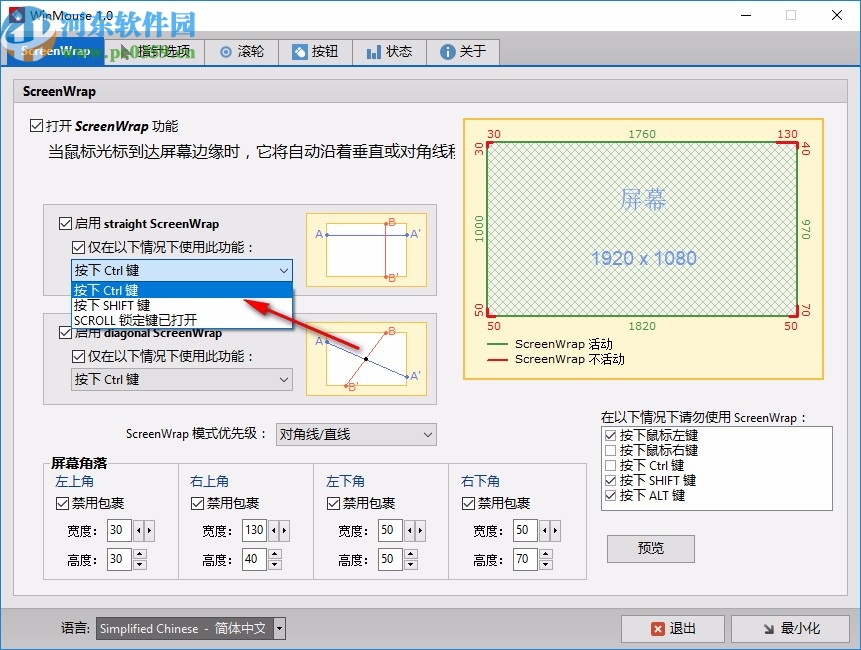The image size is (861, 650).
Task: Check 按下 Ctrl 键 in exclusion list
Action: tap(611, 466)
